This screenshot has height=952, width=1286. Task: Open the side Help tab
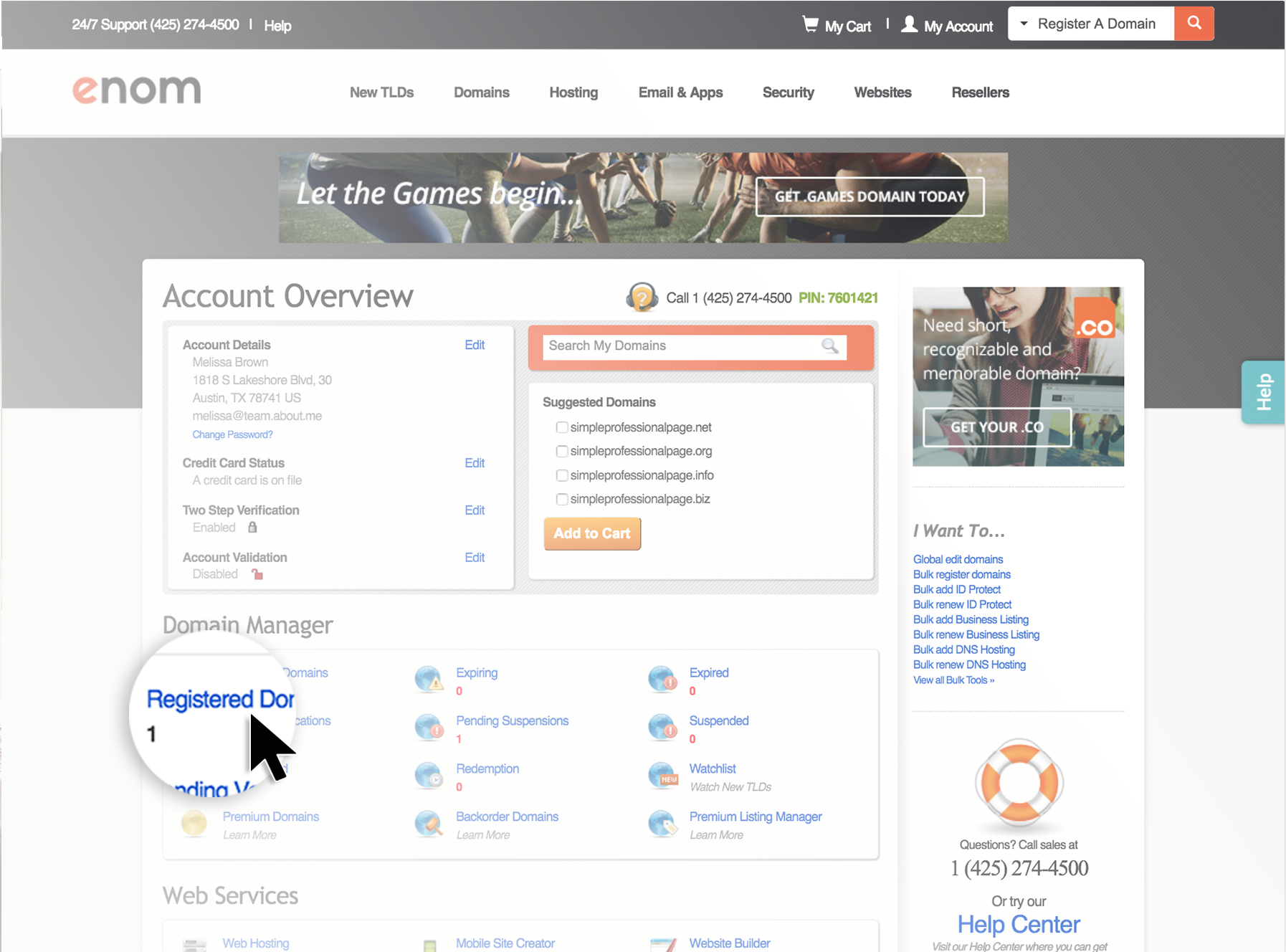pyautogui.click(x=1263, y=392)
